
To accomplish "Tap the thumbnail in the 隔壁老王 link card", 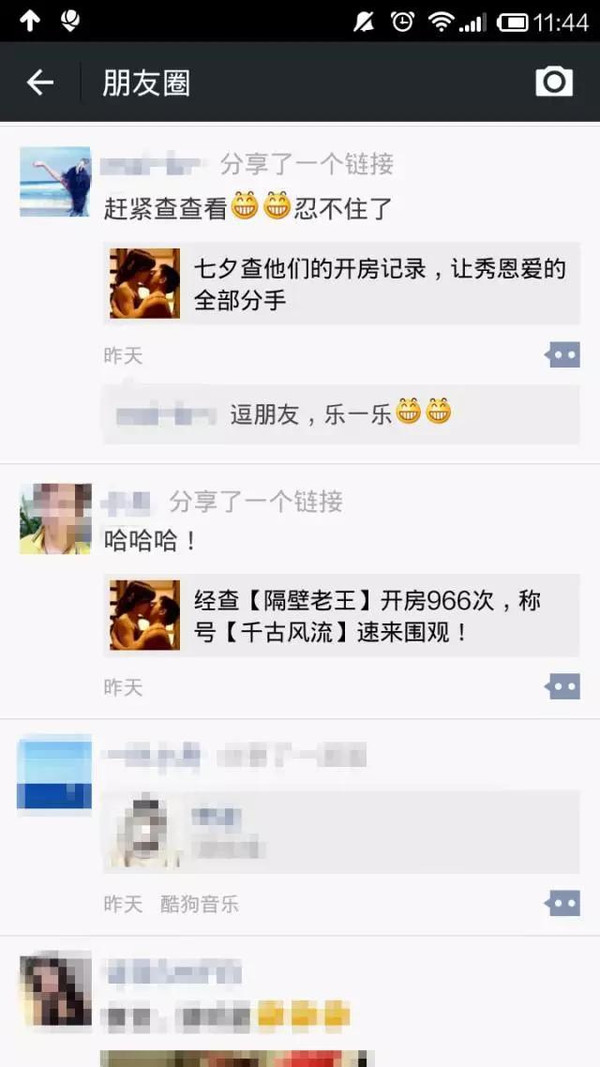I will 145,615.
